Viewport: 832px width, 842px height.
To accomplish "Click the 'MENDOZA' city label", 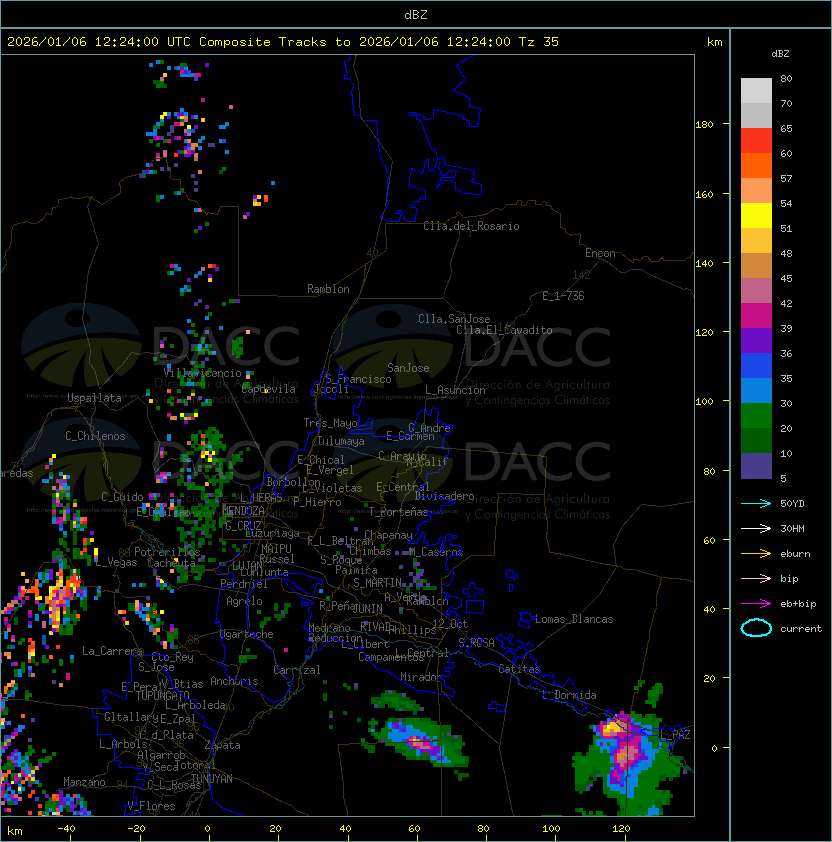I will pyautogui.click(x=243, y=511).
